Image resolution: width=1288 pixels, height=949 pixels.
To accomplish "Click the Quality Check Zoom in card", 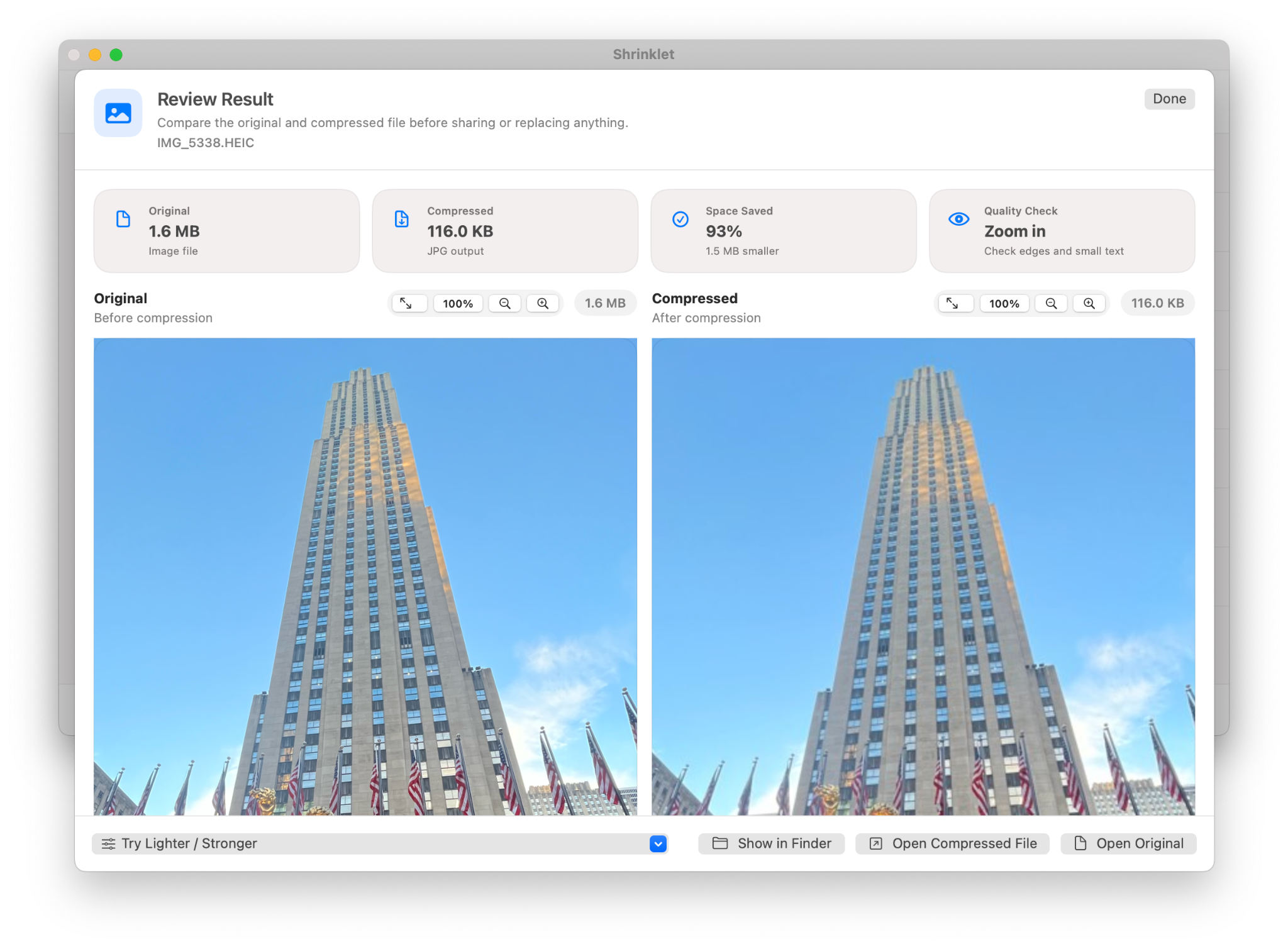I will 1062,231.
